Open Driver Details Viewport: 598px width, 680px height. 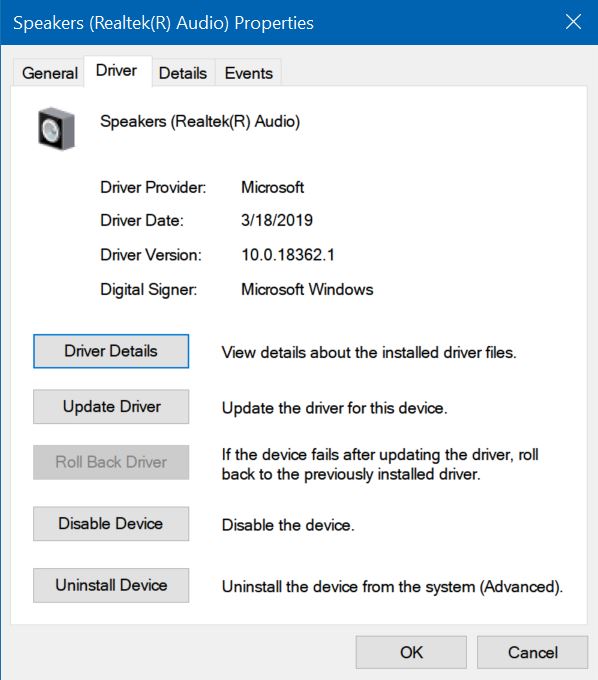click(x=111, y=351)
